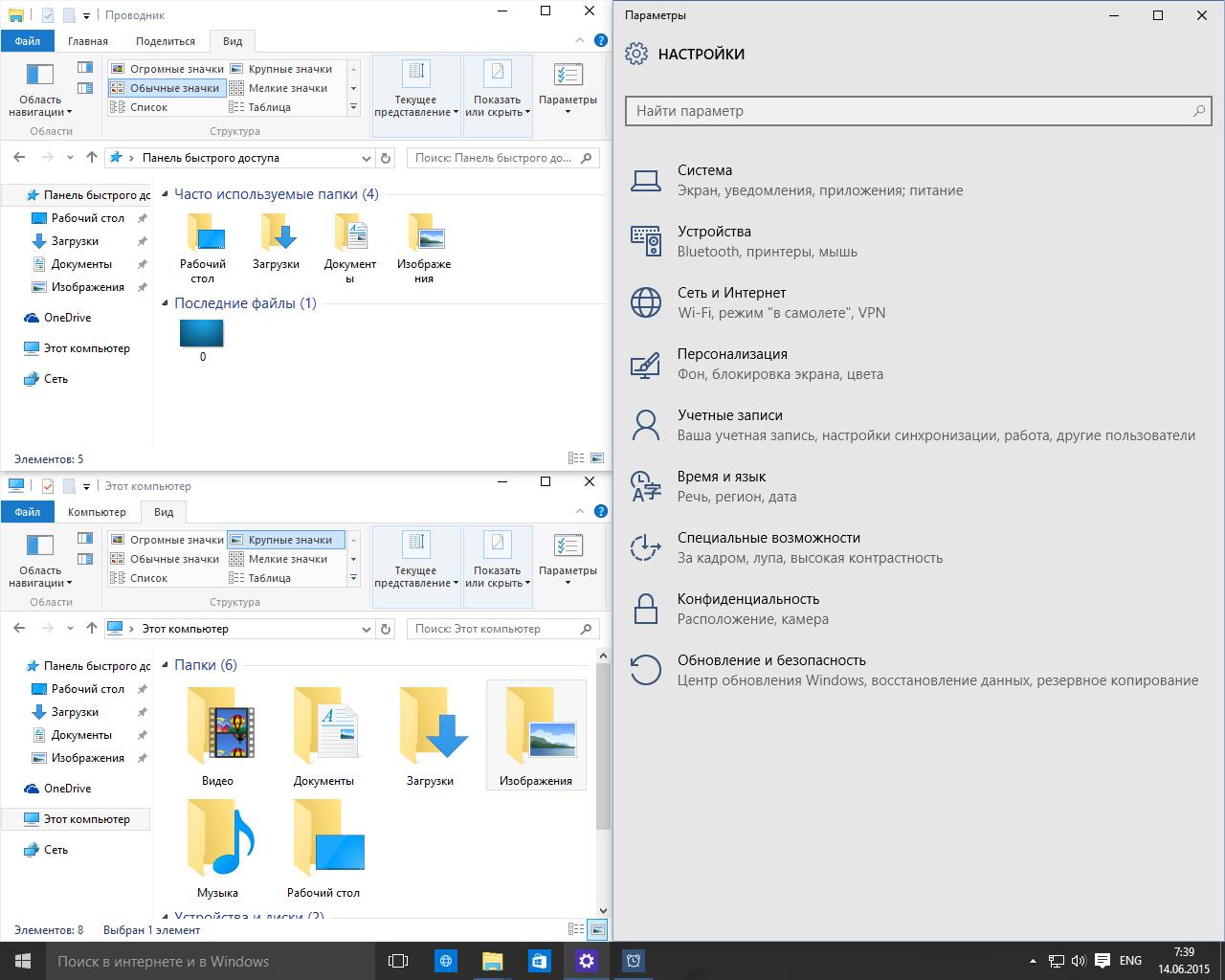Open Task View on the taskbar
The image size is (1225, 980).
pos(398,961)
